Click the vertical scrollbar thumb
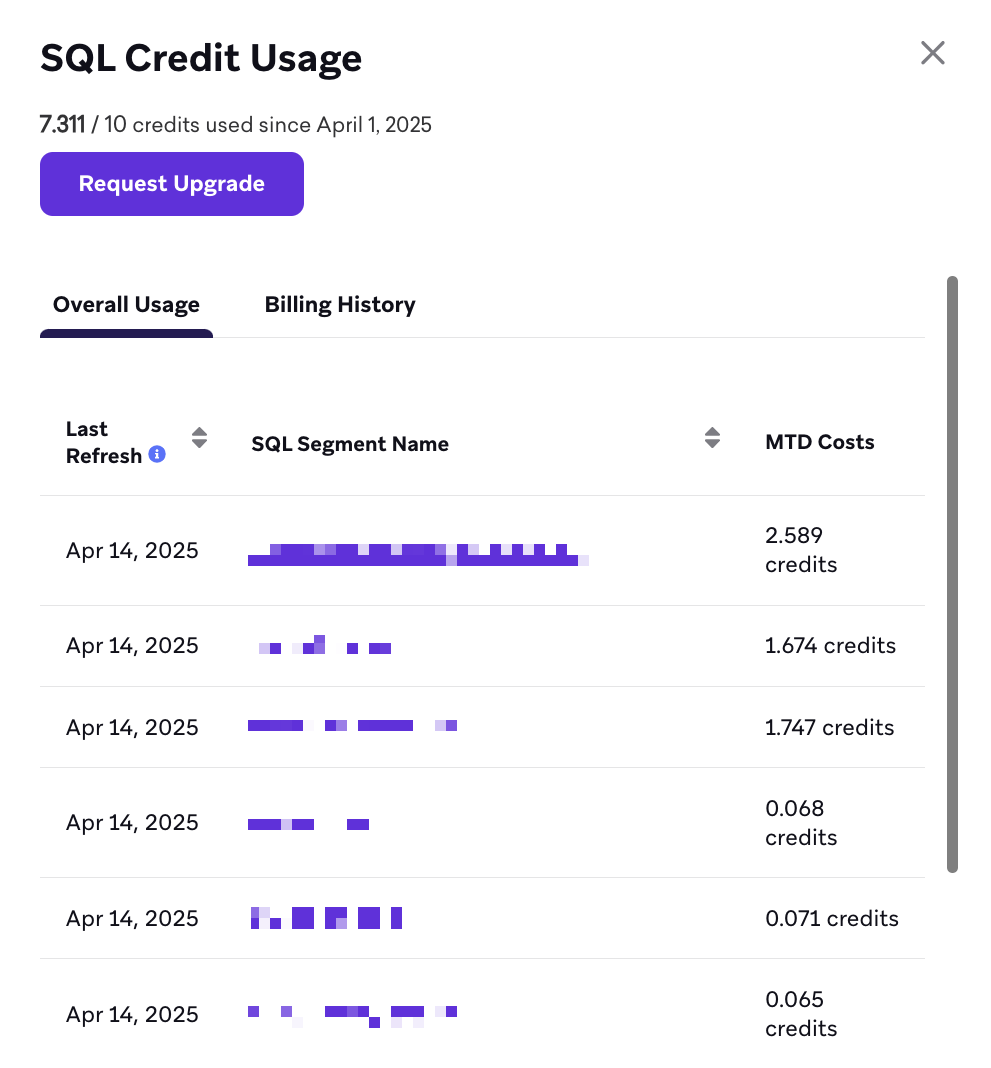 point(952,574)
